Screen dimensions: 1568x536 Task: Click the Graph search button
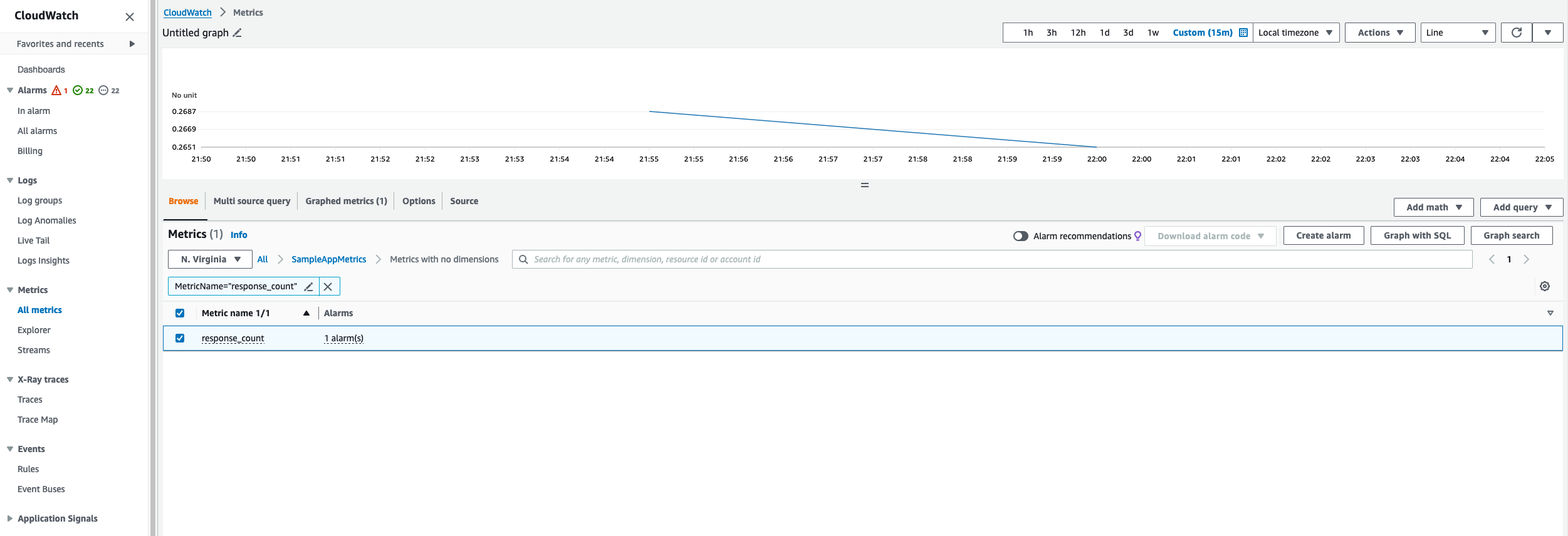1512,235
